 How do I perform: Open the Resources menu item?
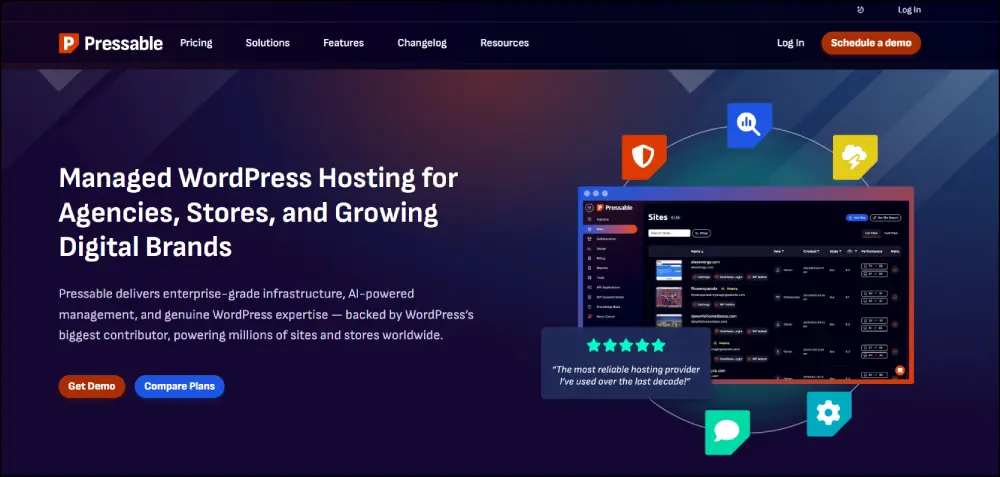tap(504, 43)
